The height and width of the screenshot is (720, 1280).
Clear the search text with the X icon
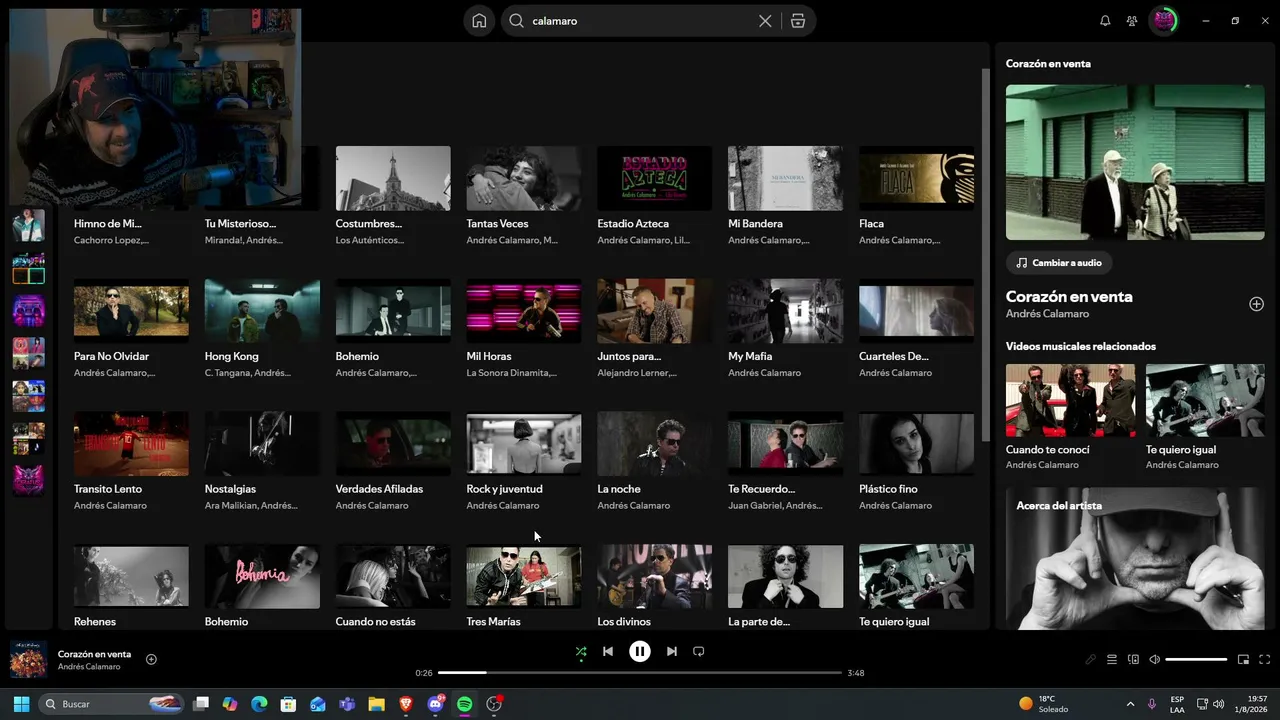[x=765, y=21]
